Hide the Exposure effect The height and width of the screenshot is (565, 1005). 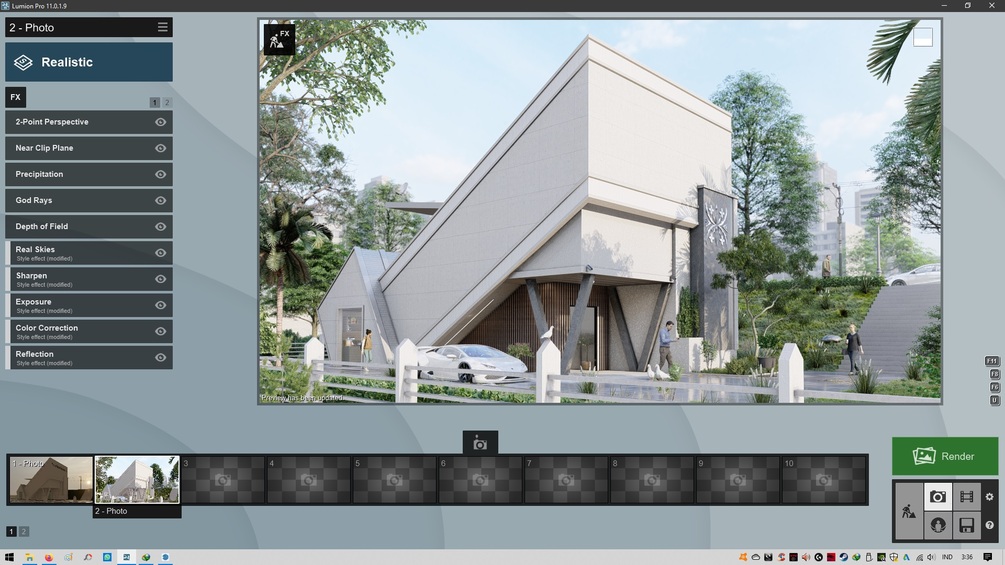click(x=161, y=306)
